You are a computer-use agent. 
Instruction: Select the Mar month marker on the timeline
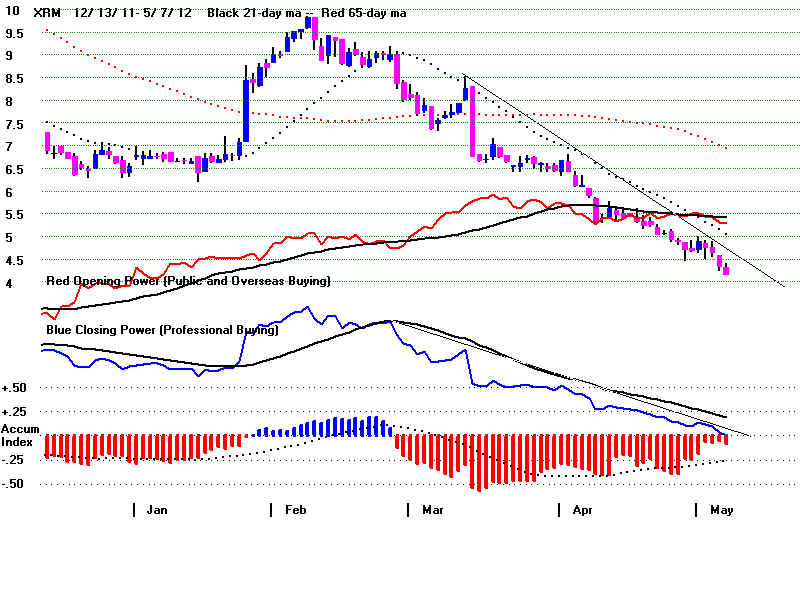[432, 510]
